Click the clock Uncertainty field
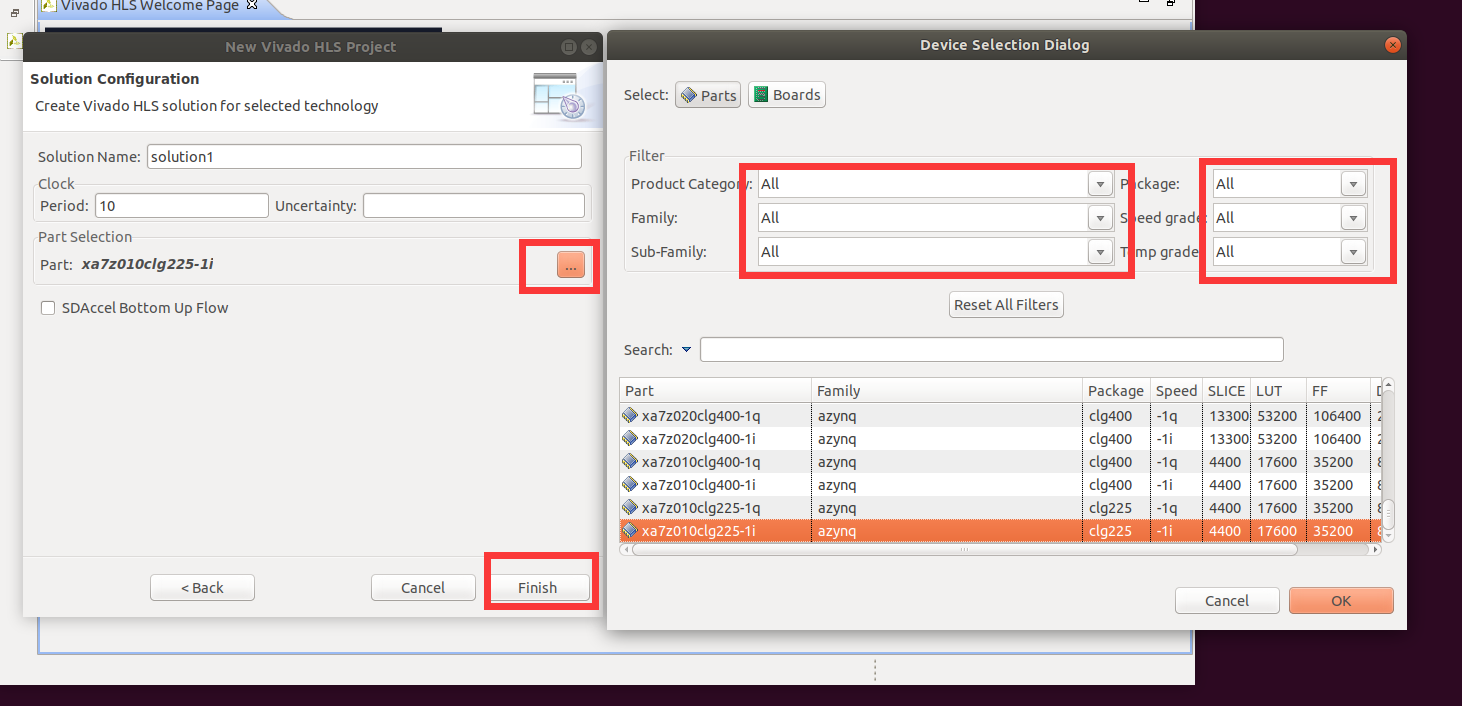This screenshot has width=1462, height=706. pyautogui.click(x=474, y=205)
